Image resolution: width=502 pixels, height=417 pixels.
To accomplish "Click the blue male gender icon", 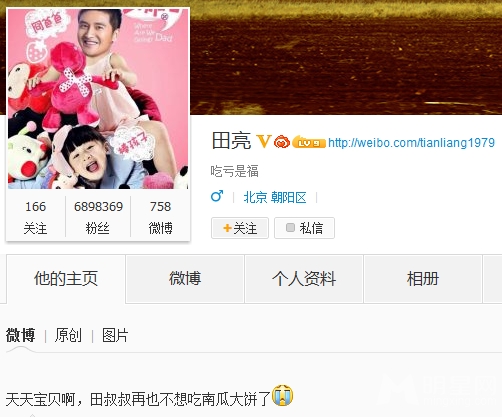I will click(217, 196).
